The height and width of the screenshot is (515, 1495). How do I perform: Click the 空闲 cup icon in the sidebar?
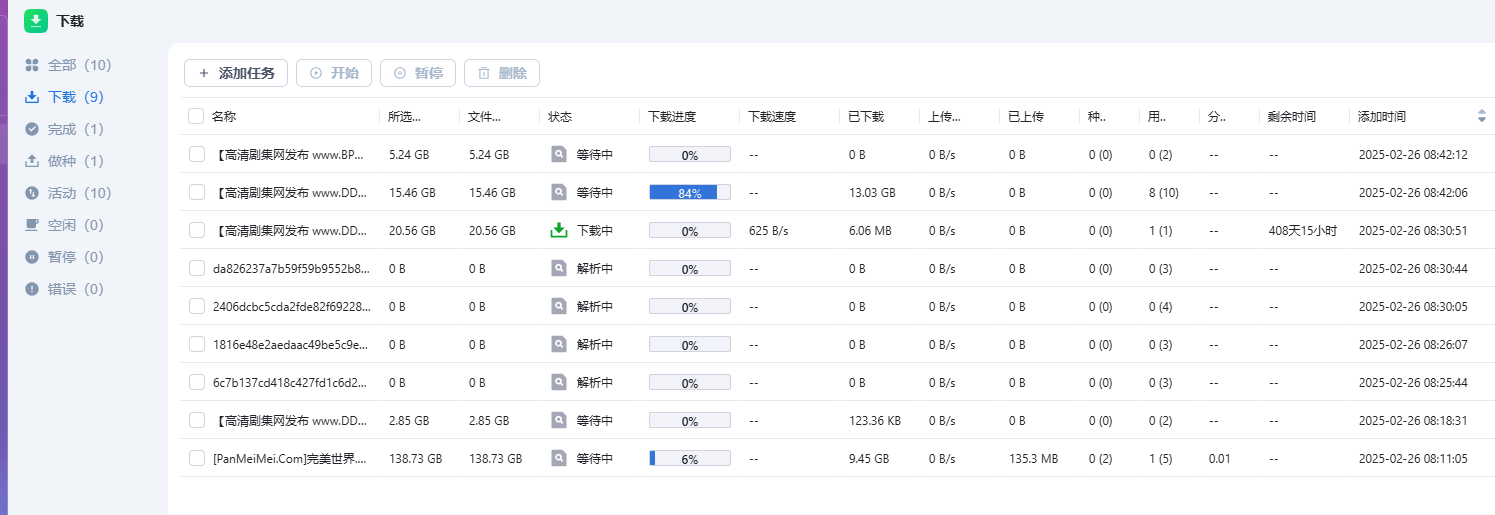(32, 225)
